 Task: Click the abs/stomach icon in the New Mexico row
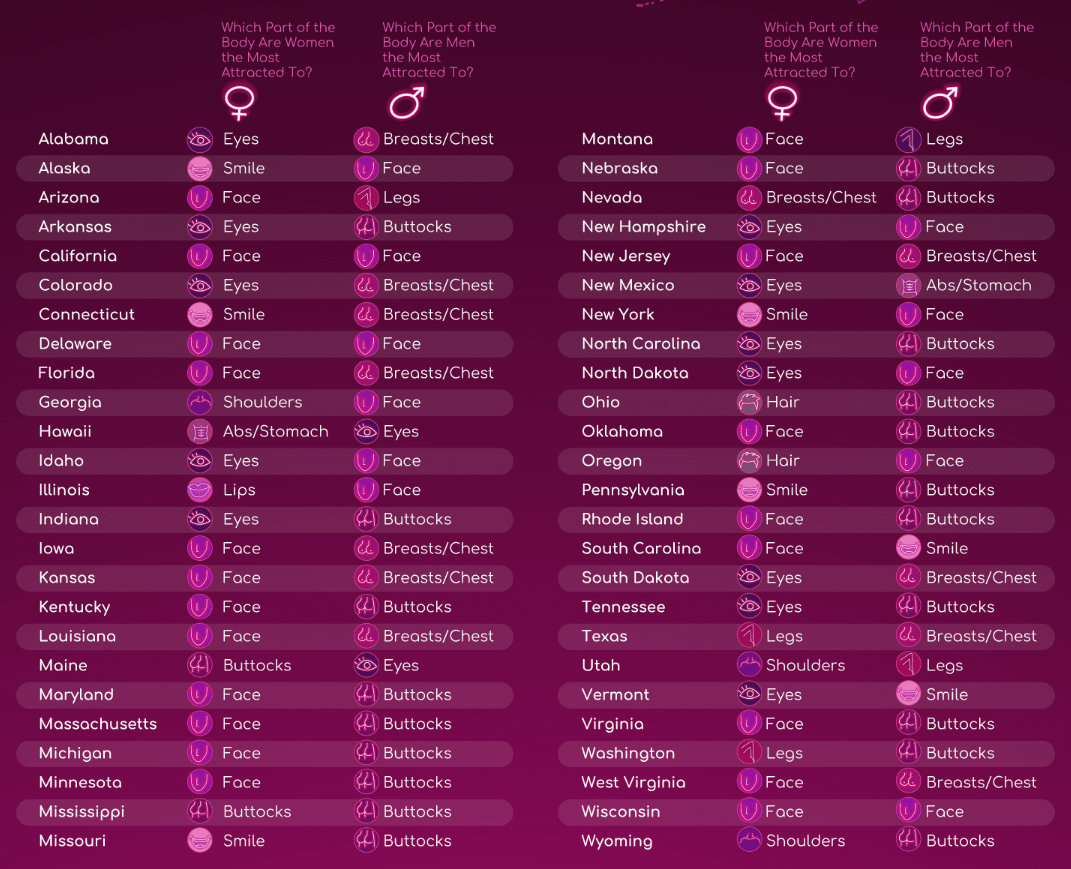pyautogui.click(x=908, y=286)
